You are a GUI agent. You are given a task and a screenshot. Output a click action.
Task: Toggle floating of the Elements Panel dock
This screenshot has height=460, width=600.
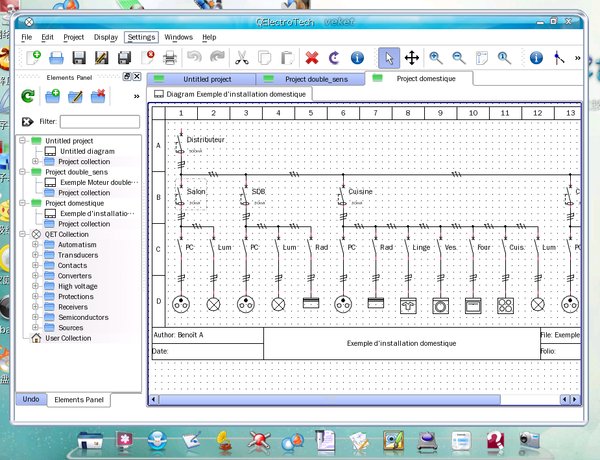click(x=126, y=77)
